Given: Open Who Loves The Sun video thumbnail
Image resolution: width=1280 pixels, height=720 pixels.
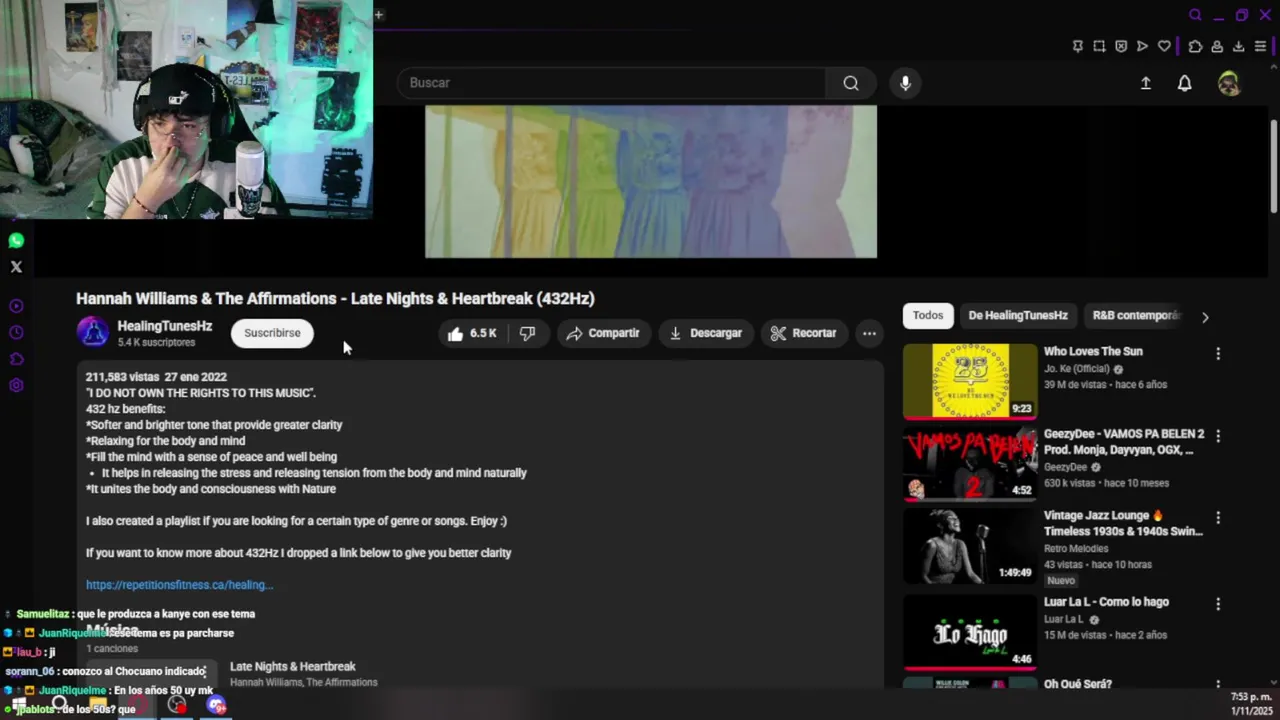Looking at the screenshot, I should coord(970,381).
